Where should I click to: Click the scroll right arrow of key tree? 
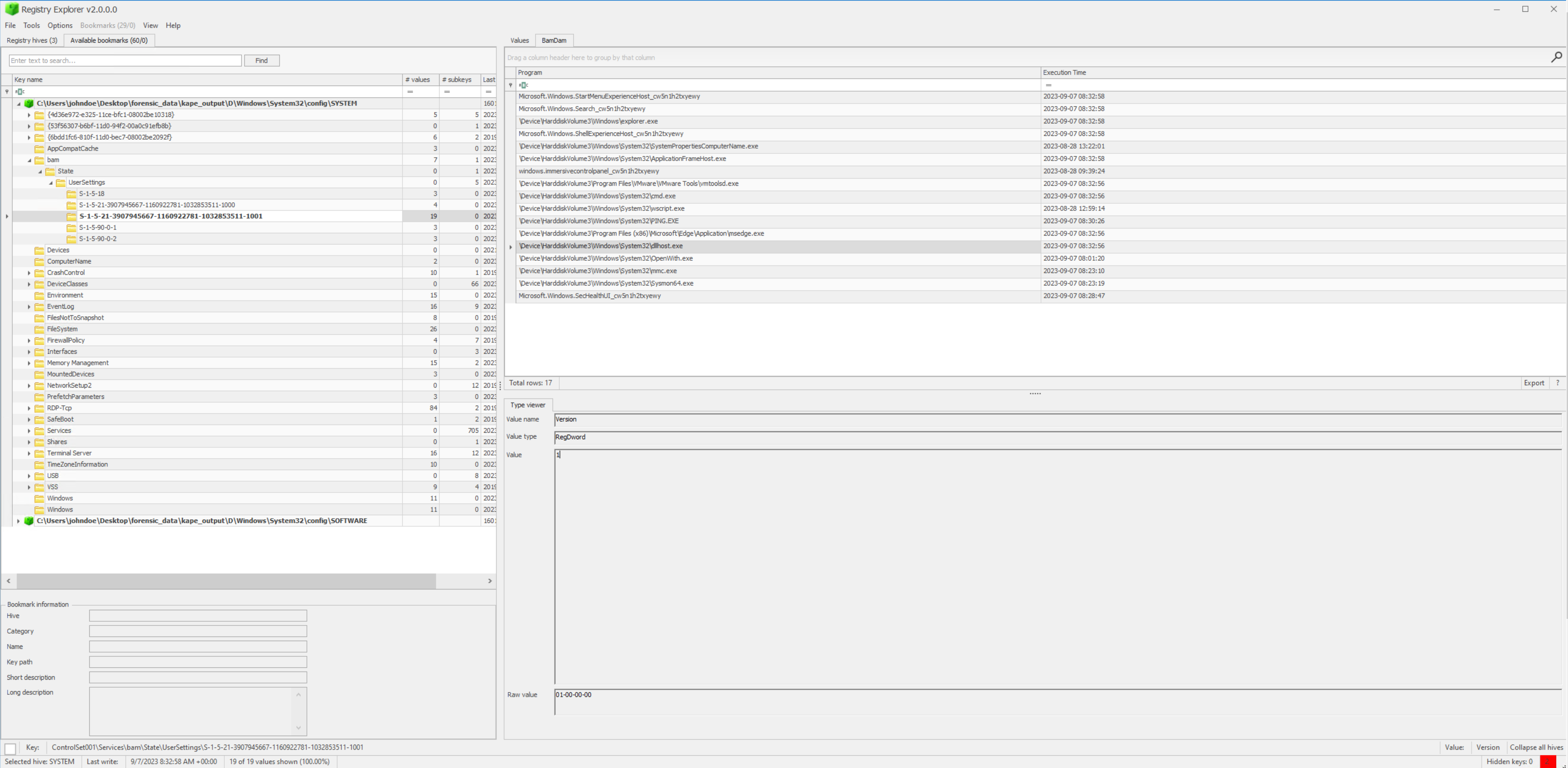tap(489, 581)
